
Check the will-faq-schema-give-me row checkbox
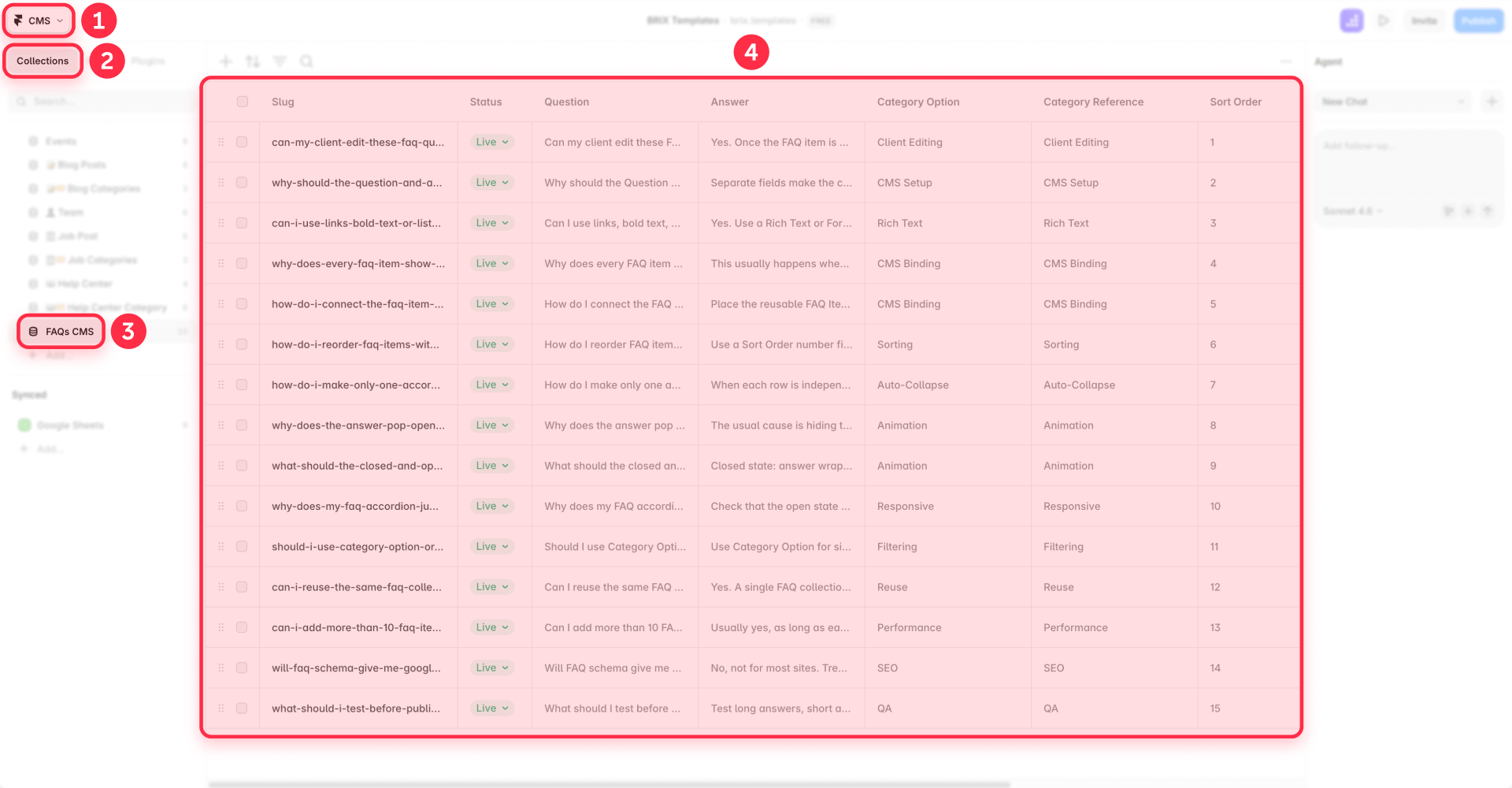click(x=242, y=668)
